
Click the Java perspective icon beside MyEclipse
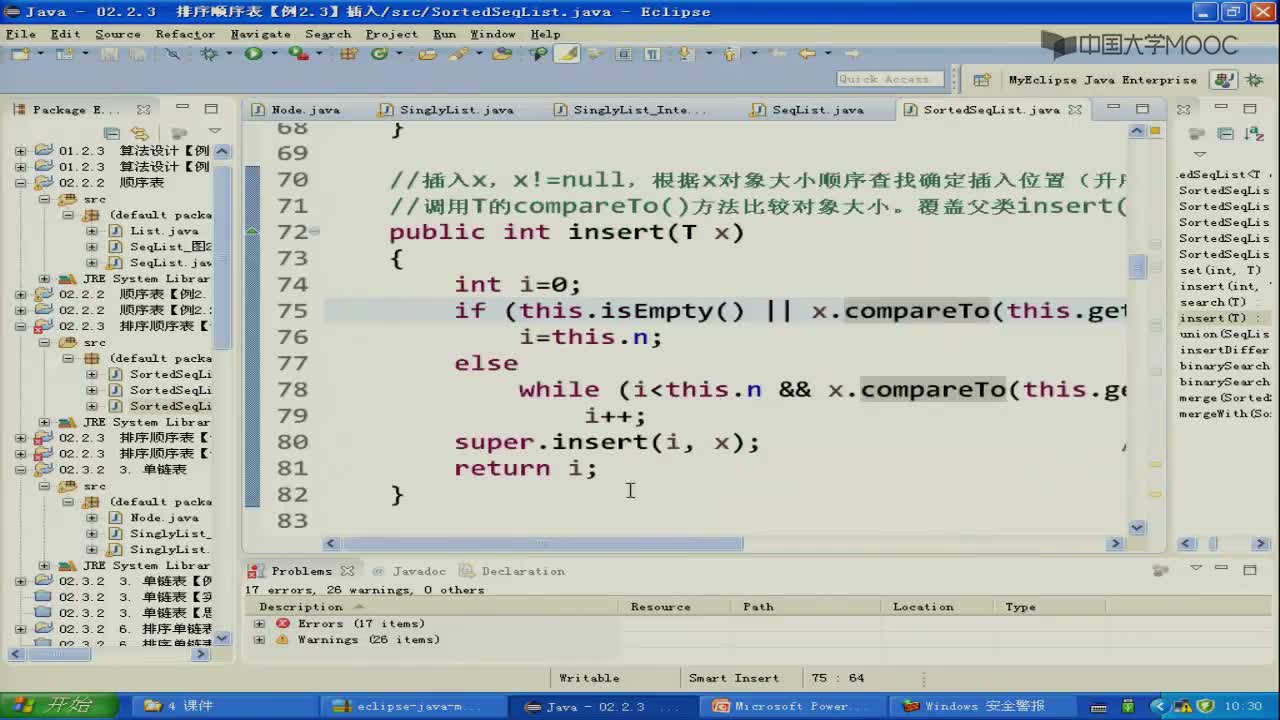click(x=1222, y=80)
